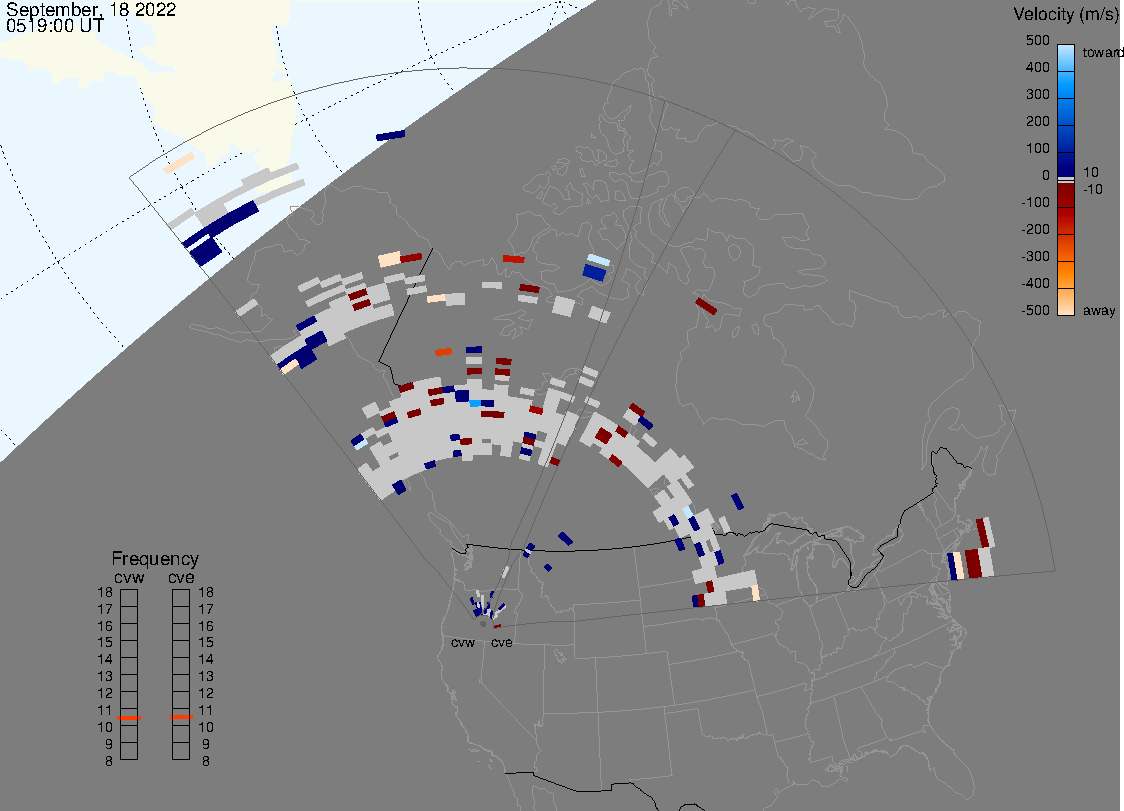1124x811 pixels.
Task: Click the "toward" label on the color bar
Action: coord(1102,52)
